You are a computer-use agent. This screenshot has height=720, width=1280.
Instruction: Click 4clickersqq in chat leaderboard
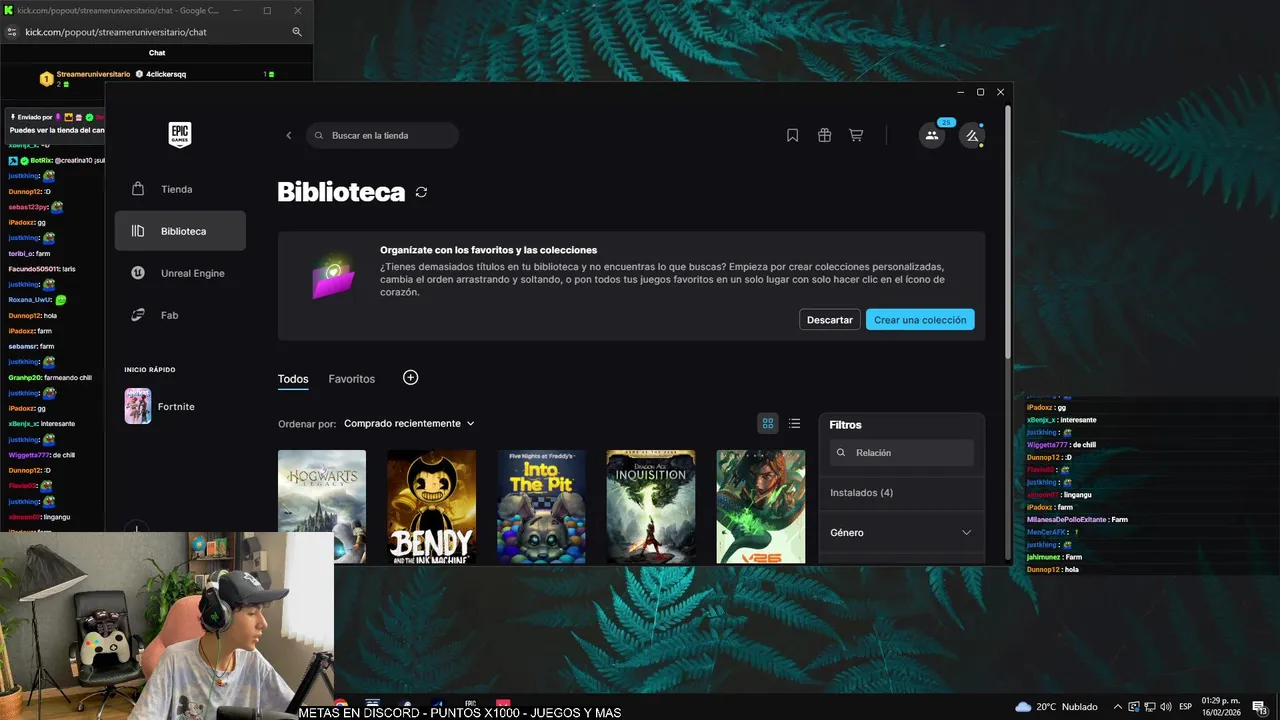(166, 74)
